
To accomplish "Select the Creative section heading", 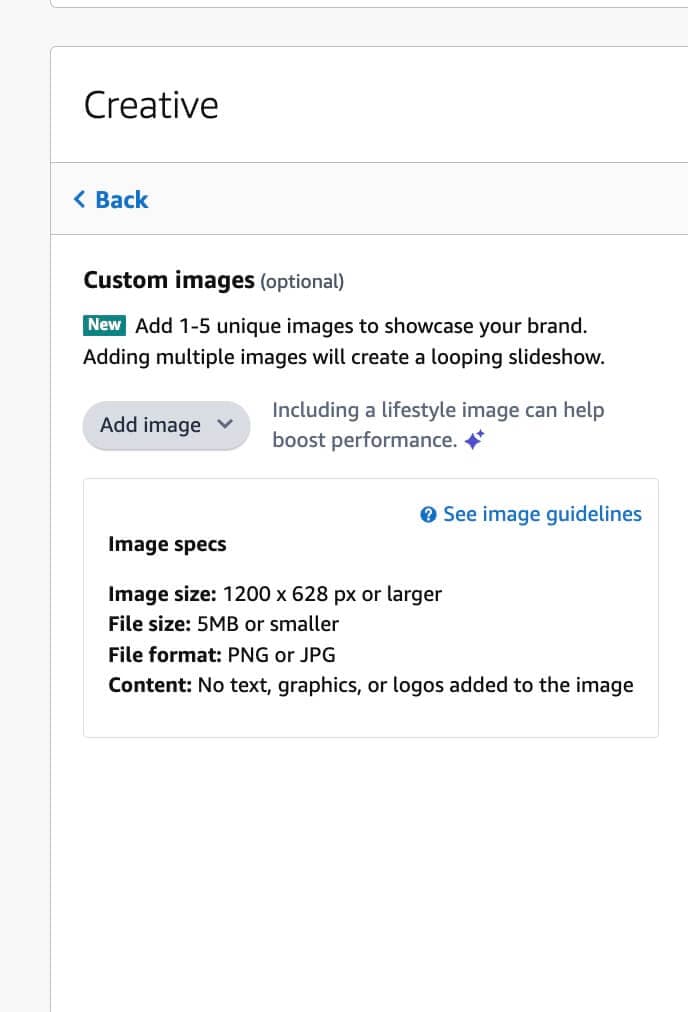I will tap(151, 104).
